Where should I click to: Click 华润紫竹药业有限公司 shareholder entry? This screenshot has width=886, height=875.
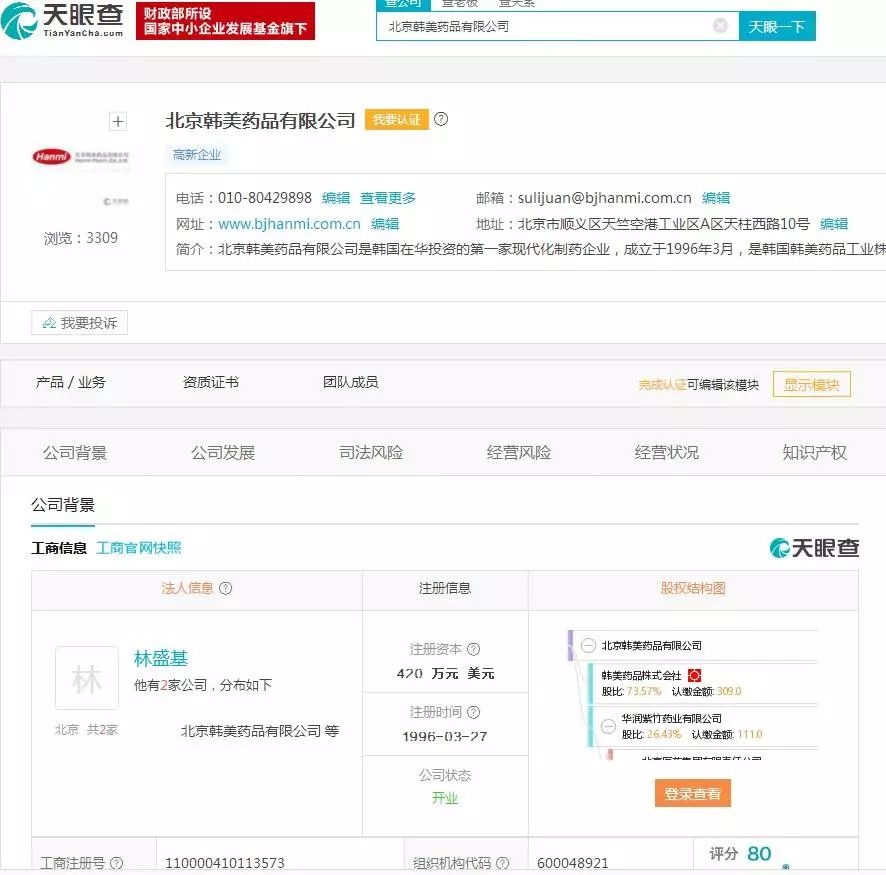click(x=671, y=719)
